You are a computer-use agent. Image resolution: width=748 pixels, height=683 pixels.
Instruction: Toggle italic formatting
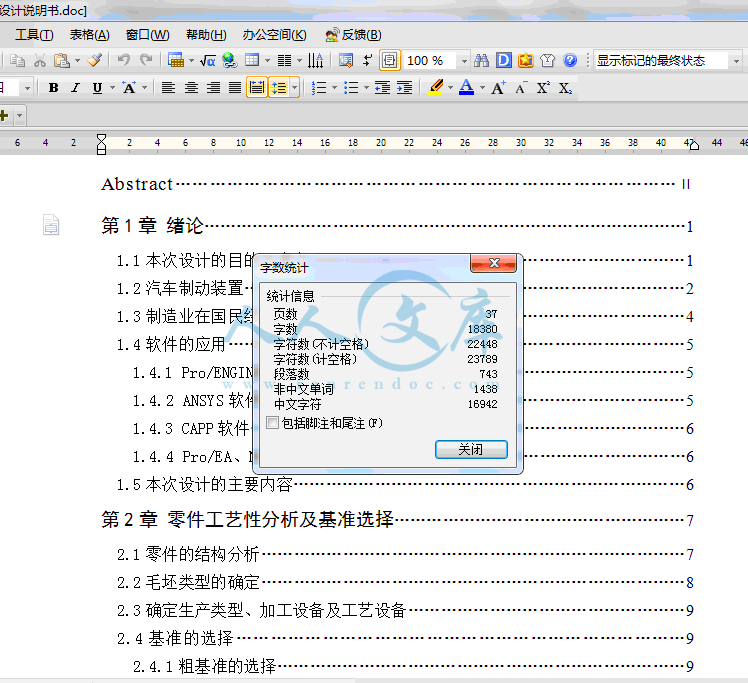point(75,88)
